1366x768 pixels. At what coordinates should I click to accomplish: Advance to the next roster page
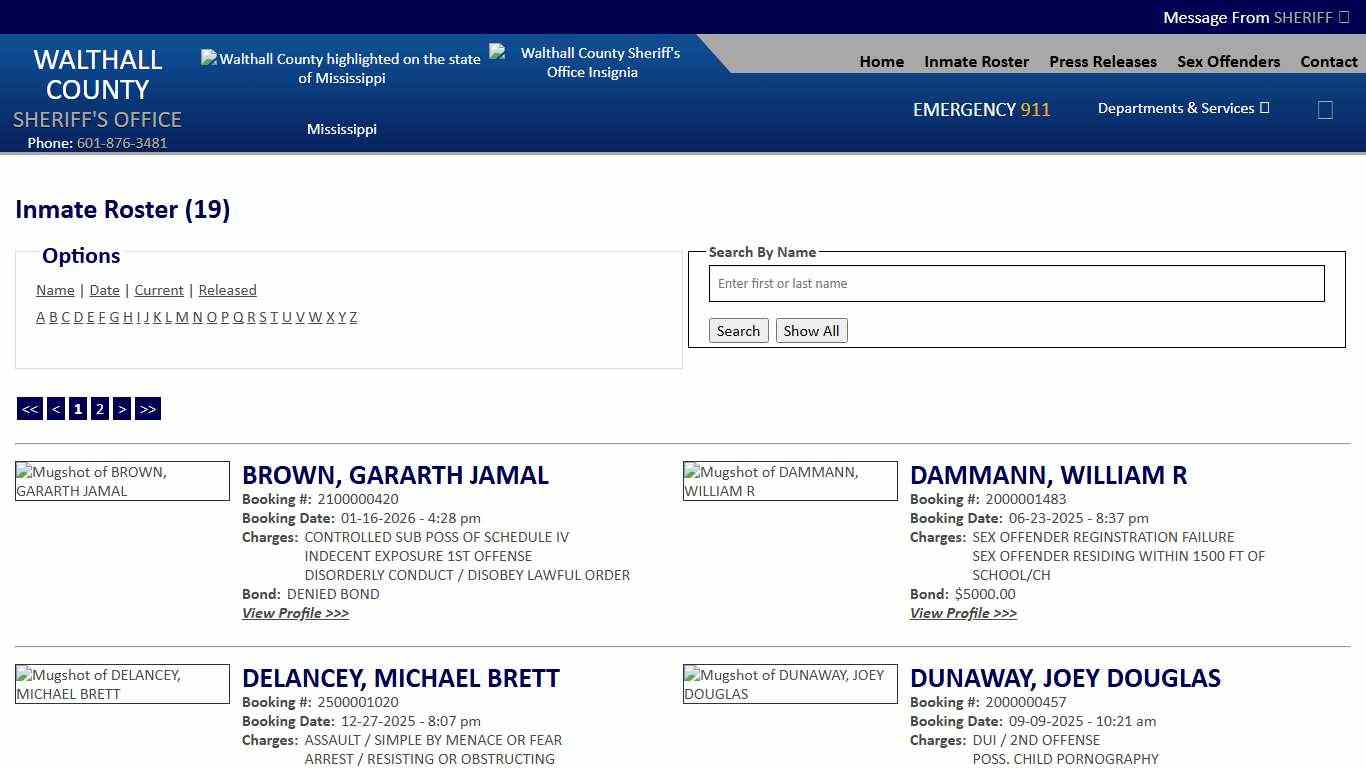tap(122, 408)
